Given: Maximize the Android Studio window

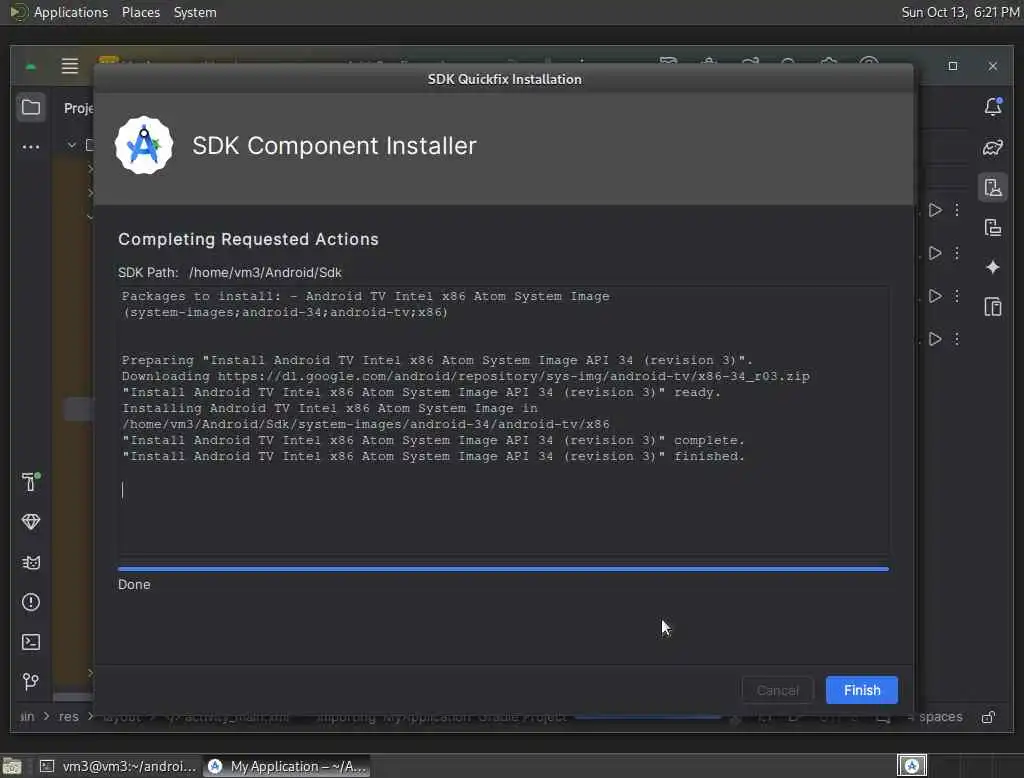Looking at the screenshot, I should [x=953, y=66].
